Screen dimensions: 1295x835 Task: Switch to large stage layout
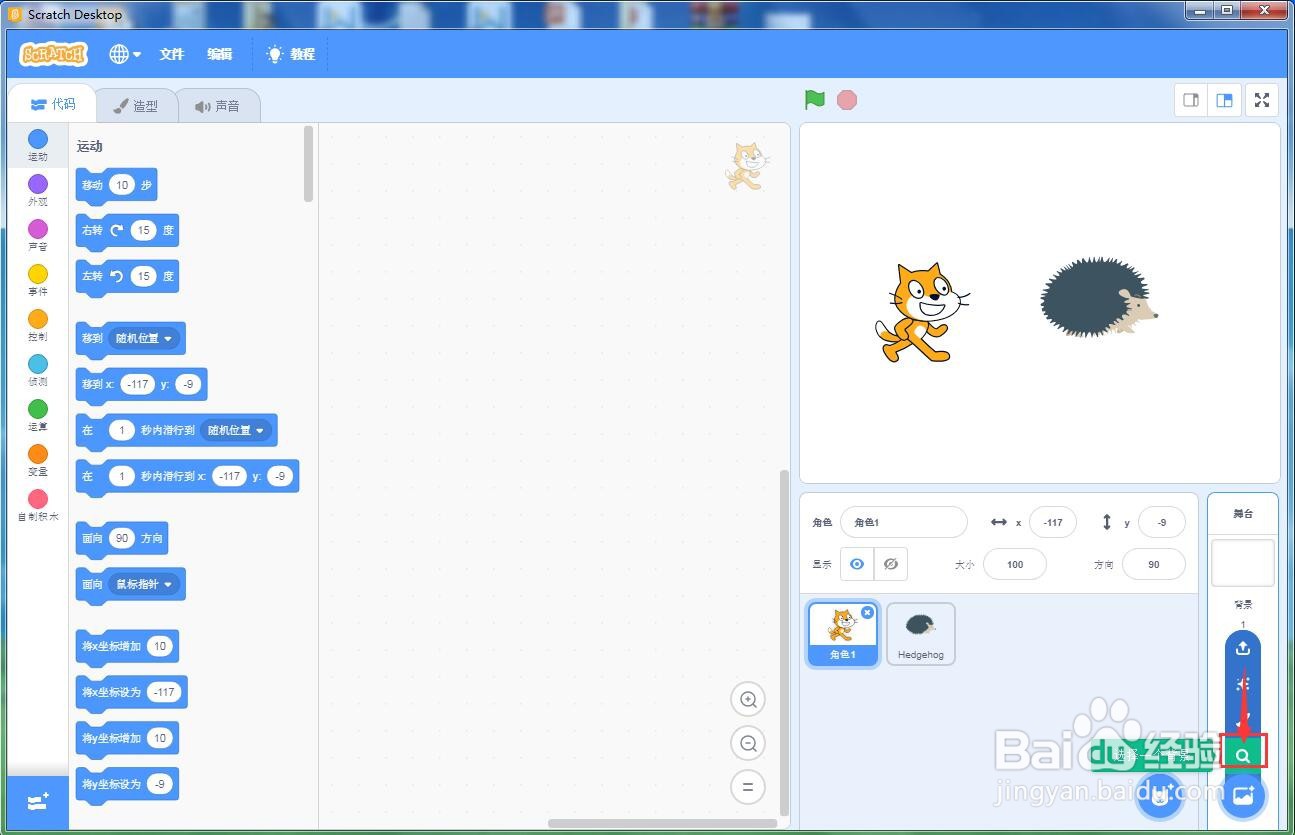coord(1224,100)
